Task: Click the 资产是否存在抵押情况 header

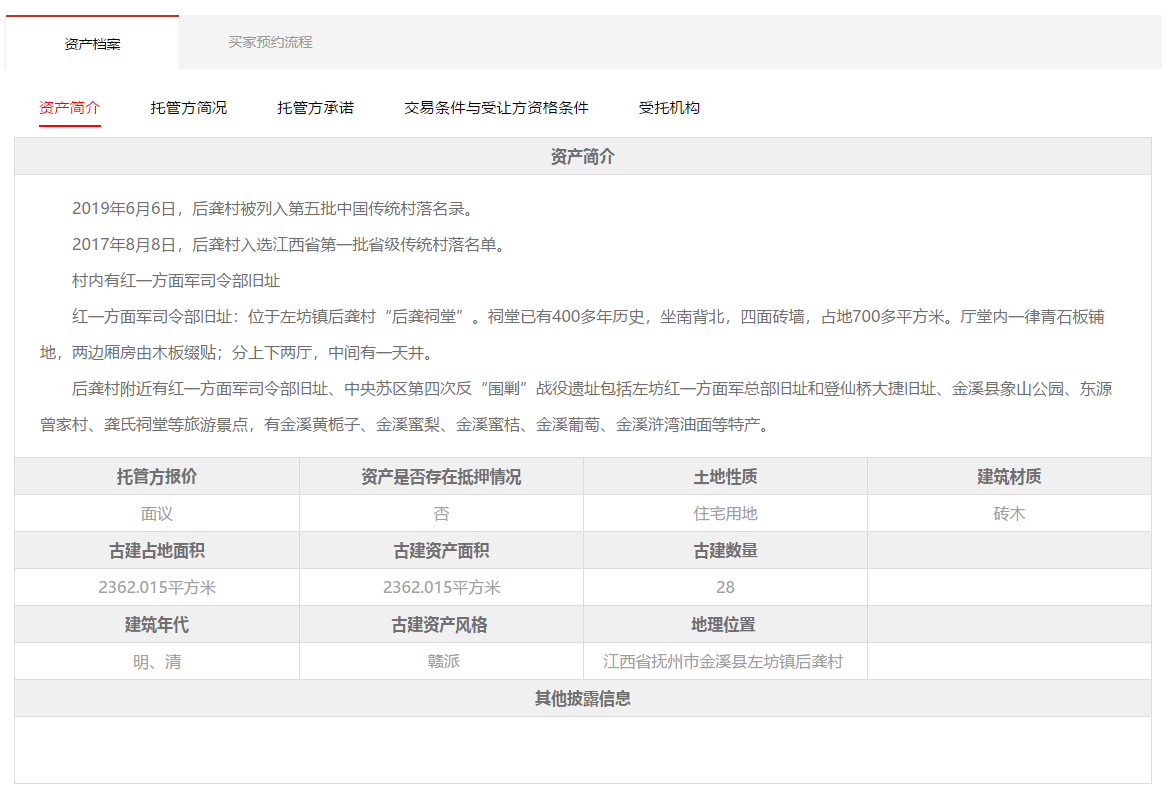Action: pyautogui.click(x=442, y=477)
